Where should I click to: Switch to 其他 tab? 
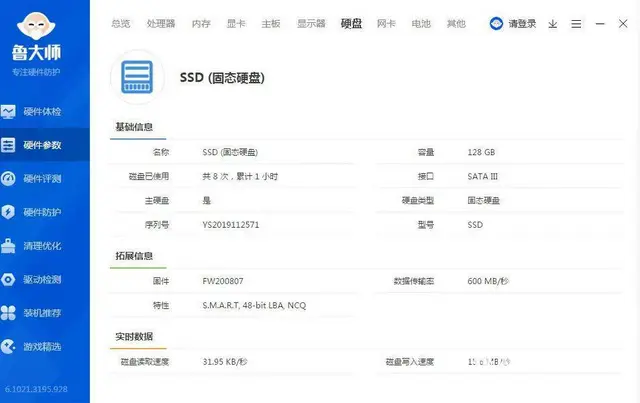pyautogui.click(x=456, y=24)
